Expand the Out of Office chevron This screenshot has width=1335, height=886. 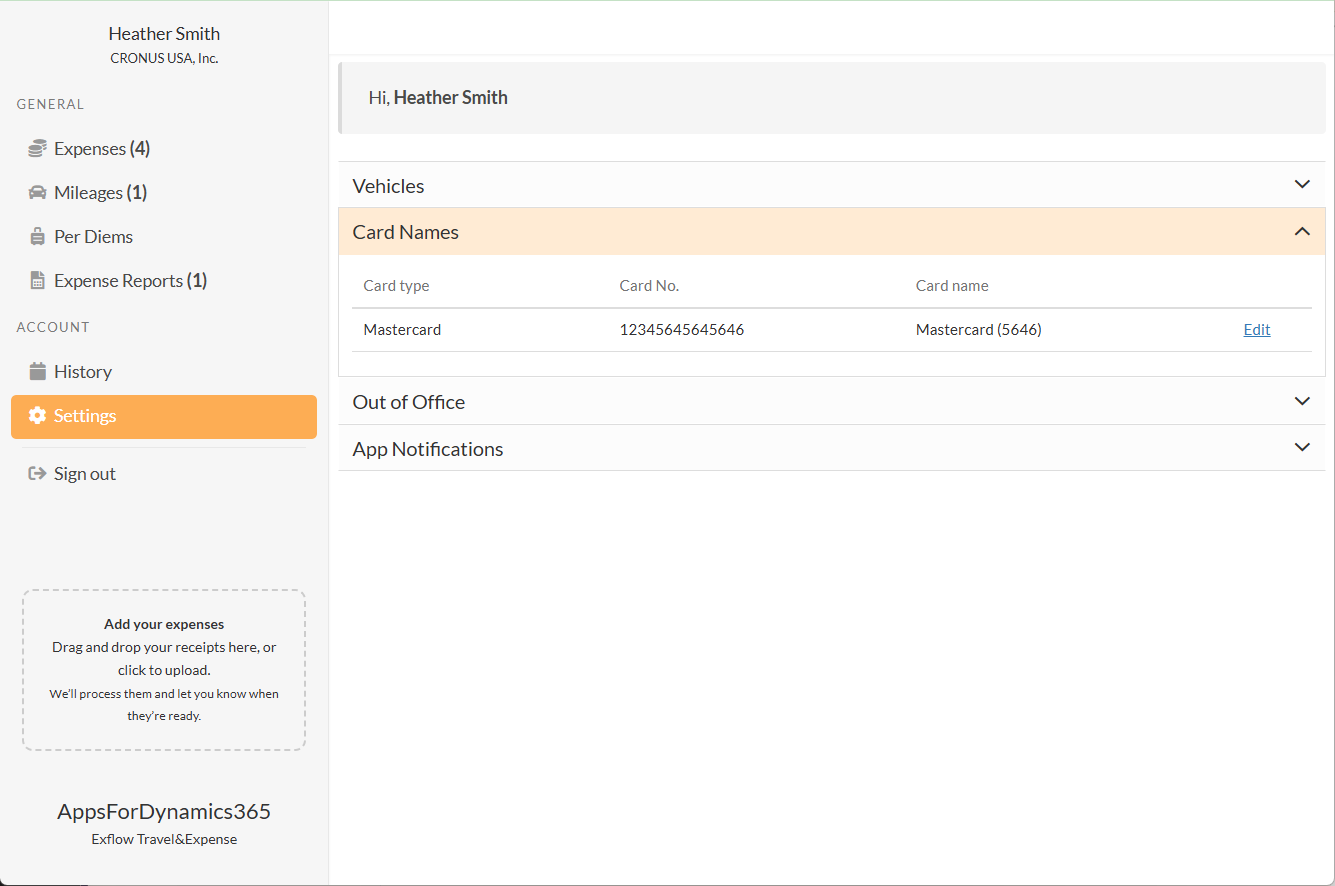pyautogui.click(x=1301, y=402)
